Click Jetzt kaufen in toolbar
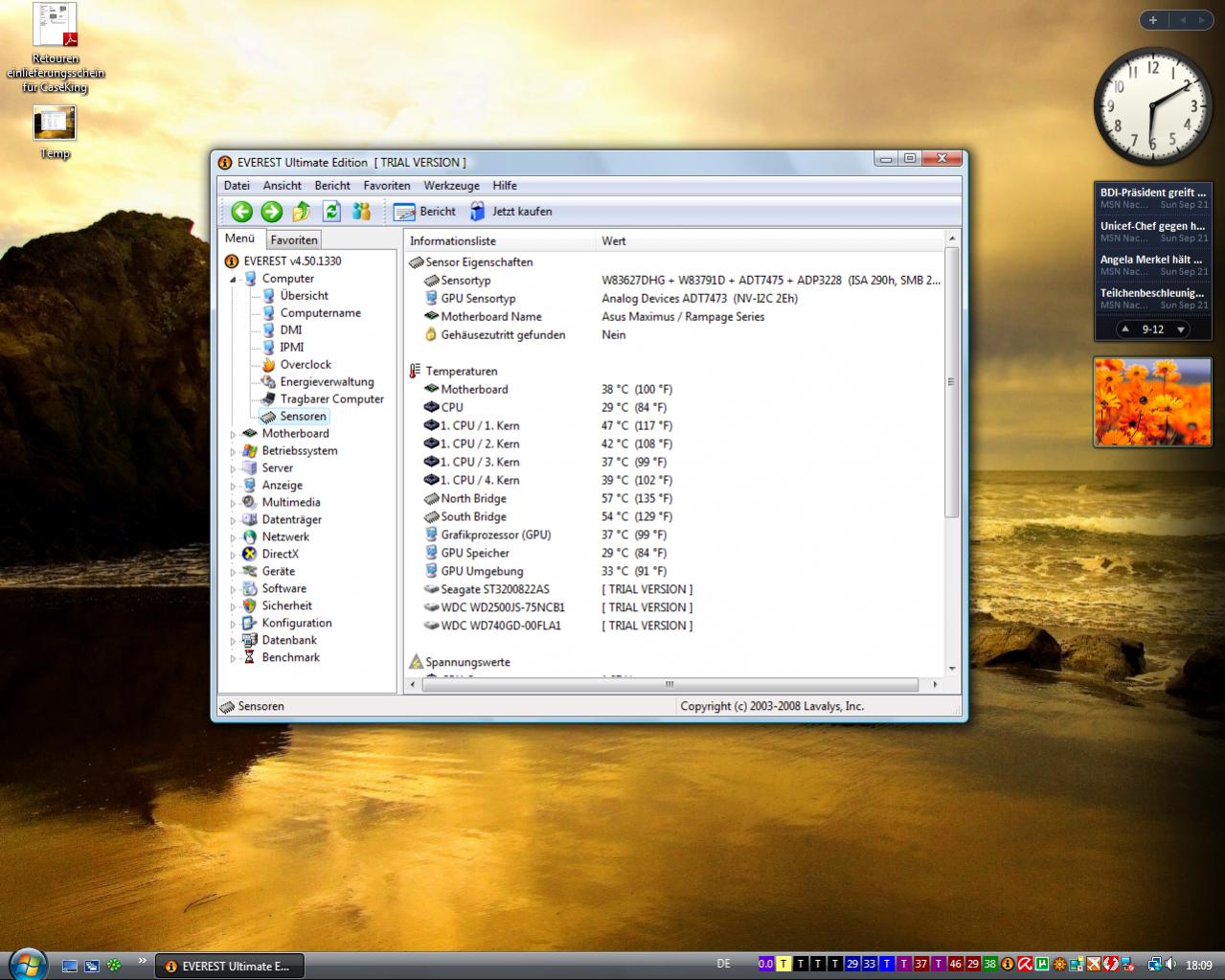 [x=510, y=212]
